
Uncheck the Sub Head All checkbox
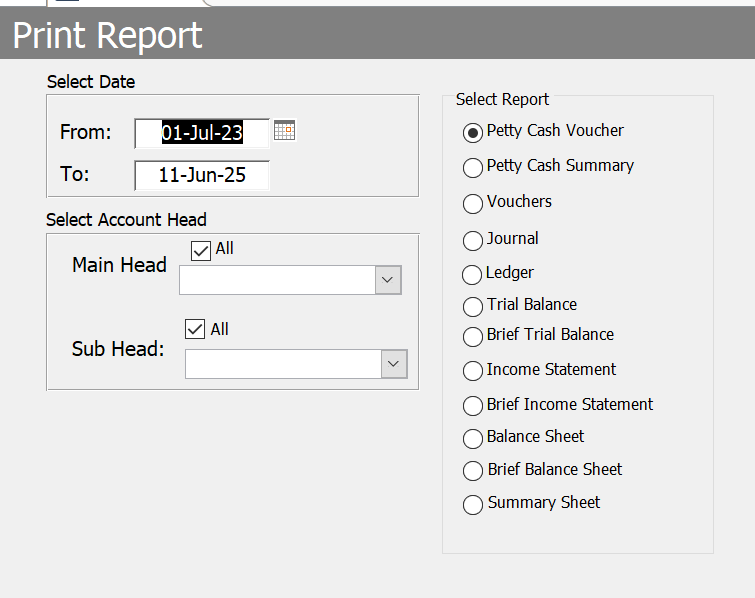pos(196,330)
